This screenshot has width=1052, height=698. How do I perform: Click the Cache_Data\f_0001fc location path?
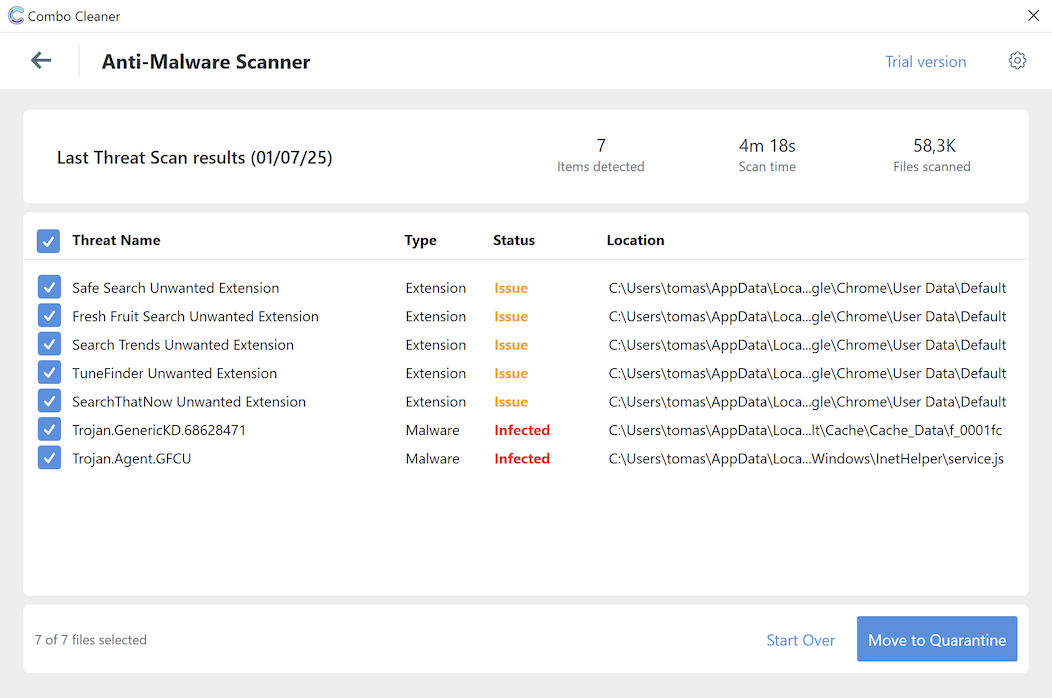[805, 430]
